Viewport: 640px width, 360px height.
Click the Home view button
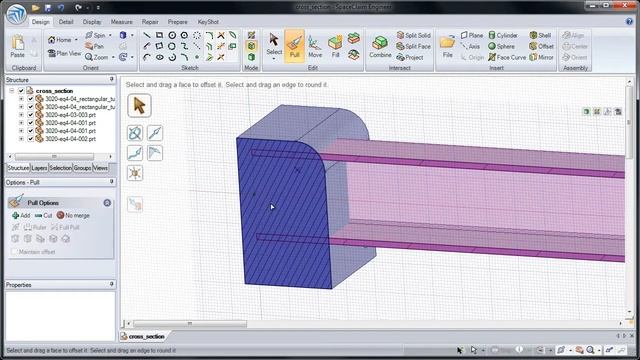(60, 40)
